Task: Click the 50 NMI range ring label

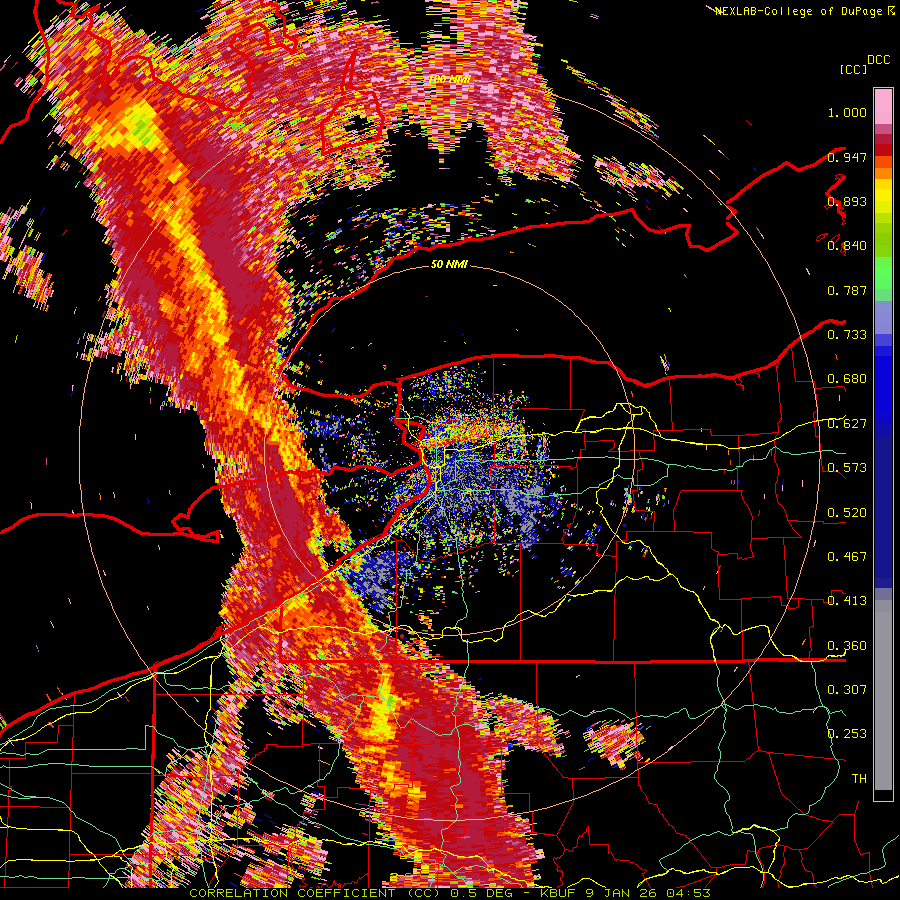Action: click(x=449, y=264)
